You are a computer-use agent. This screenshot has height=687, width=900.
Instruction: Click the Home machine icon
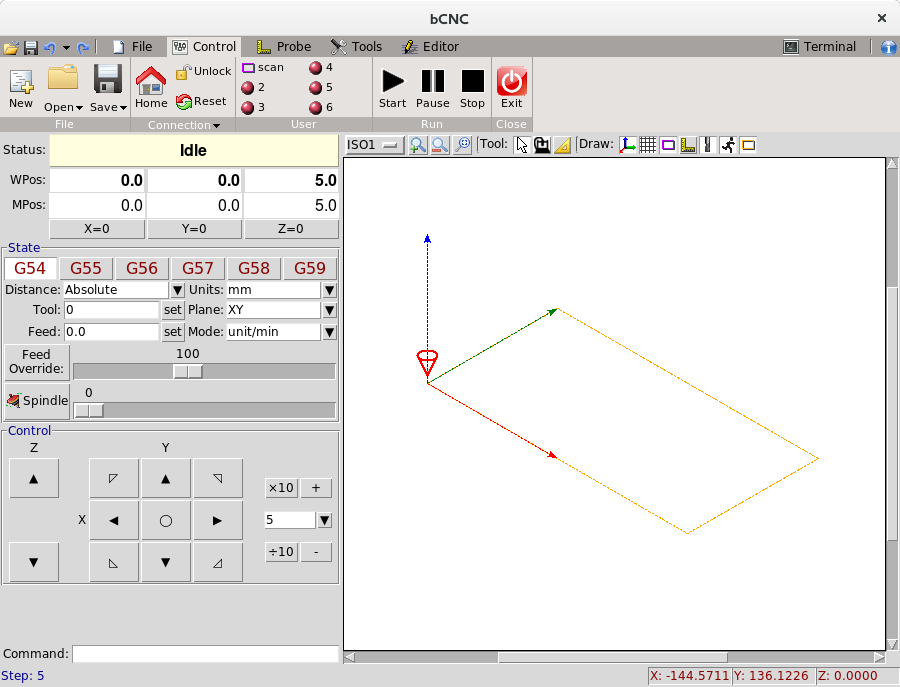[151, 87]
